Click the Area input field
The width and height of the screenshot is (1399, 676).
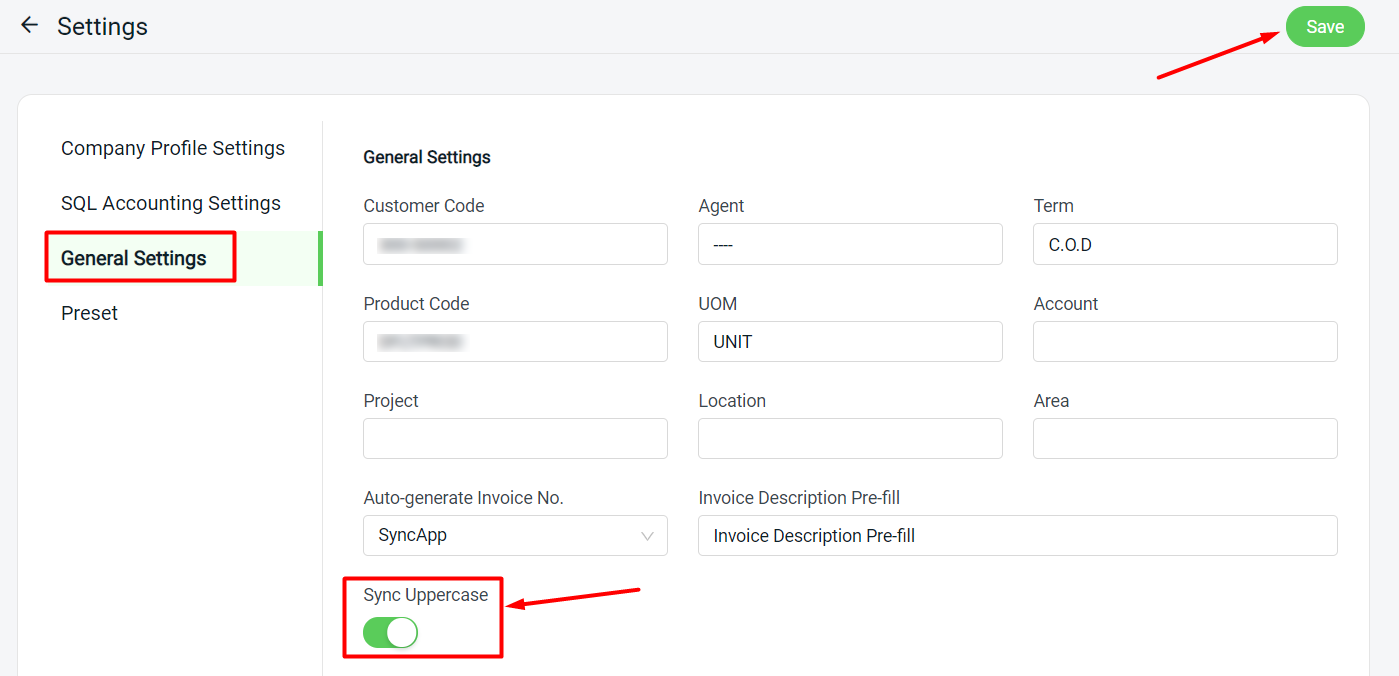[1185, 438]
